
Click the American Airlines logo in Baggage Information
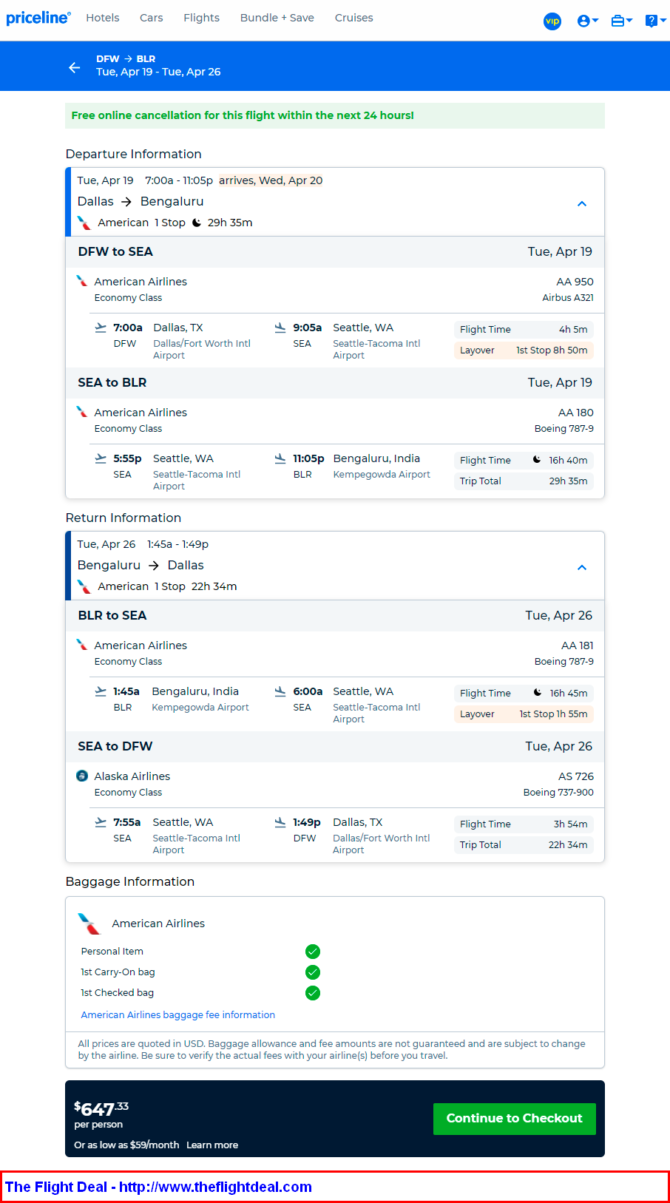click(x=89, y=923)
